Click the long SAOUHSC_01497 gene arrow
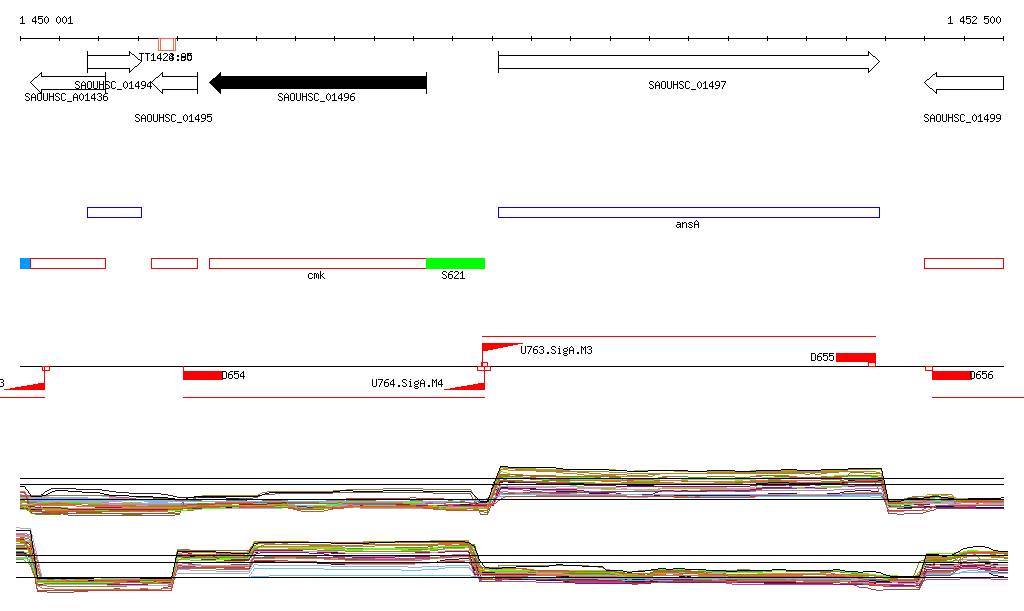 pos(688,62)
